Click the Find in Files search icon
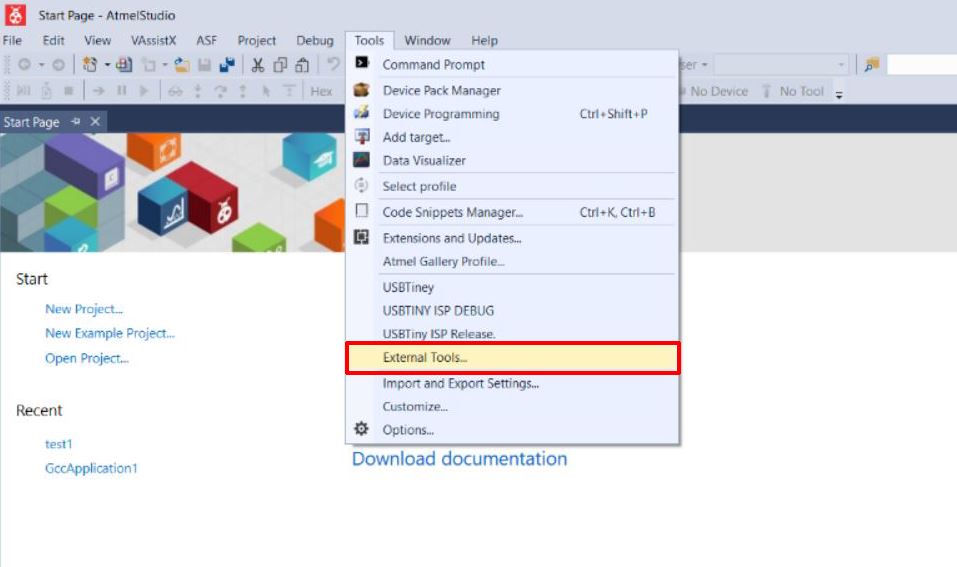The height and width of the screenshot is (567, 957). (x=872, y=64)
